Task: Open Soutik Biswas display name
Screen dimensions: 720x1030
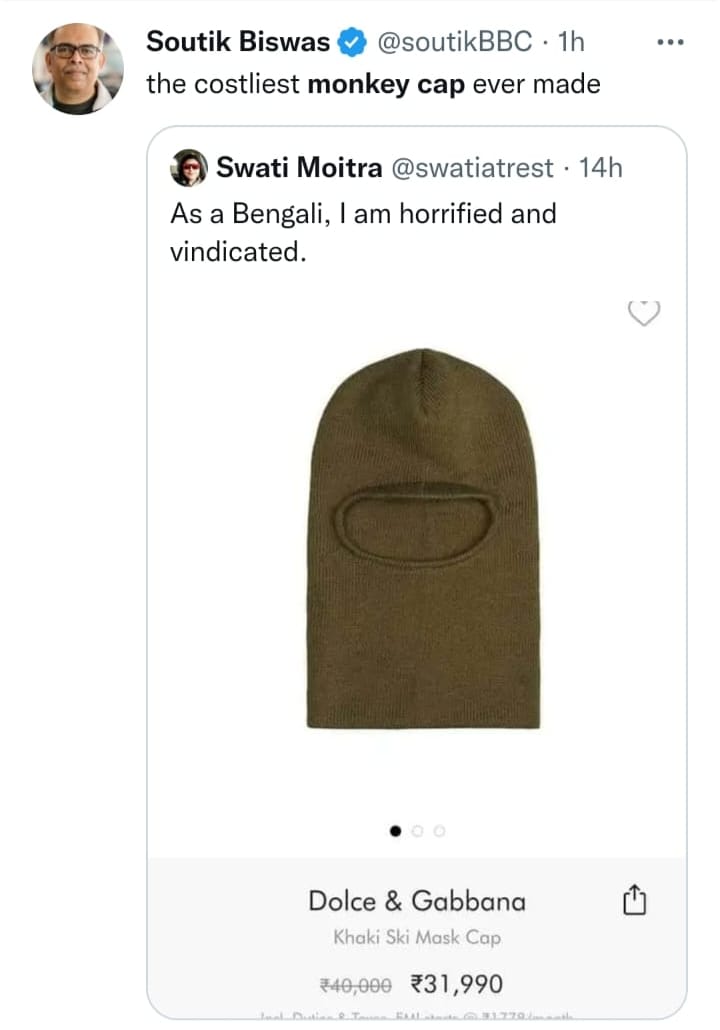Action: 238,42
